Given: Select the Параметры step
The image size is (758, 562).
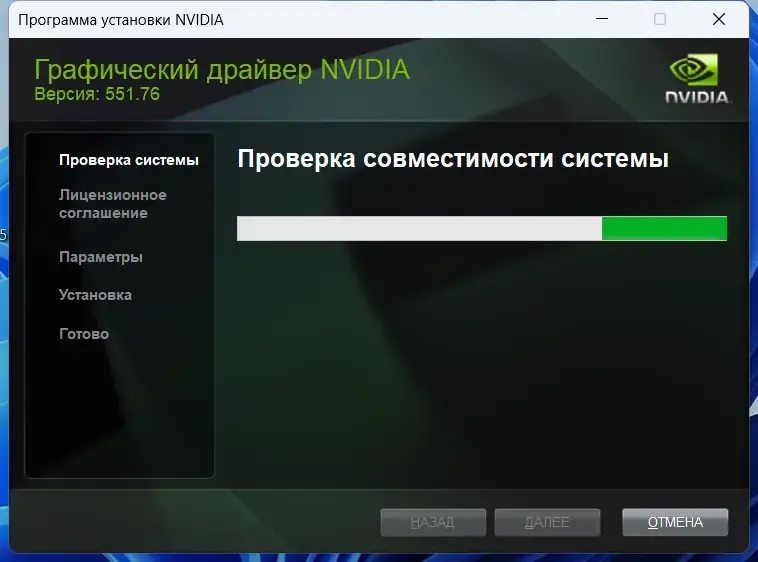Looking at the screenshot, I should (101, 257).
